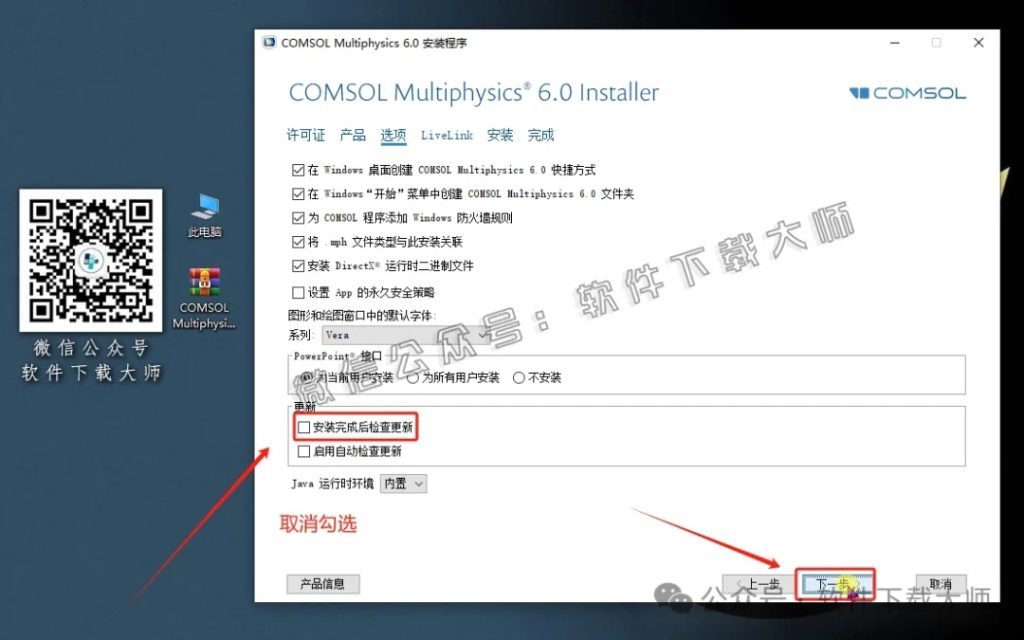Click the 产品信息 button
The height and width of the screenshot is (640, 1024).
323,584
